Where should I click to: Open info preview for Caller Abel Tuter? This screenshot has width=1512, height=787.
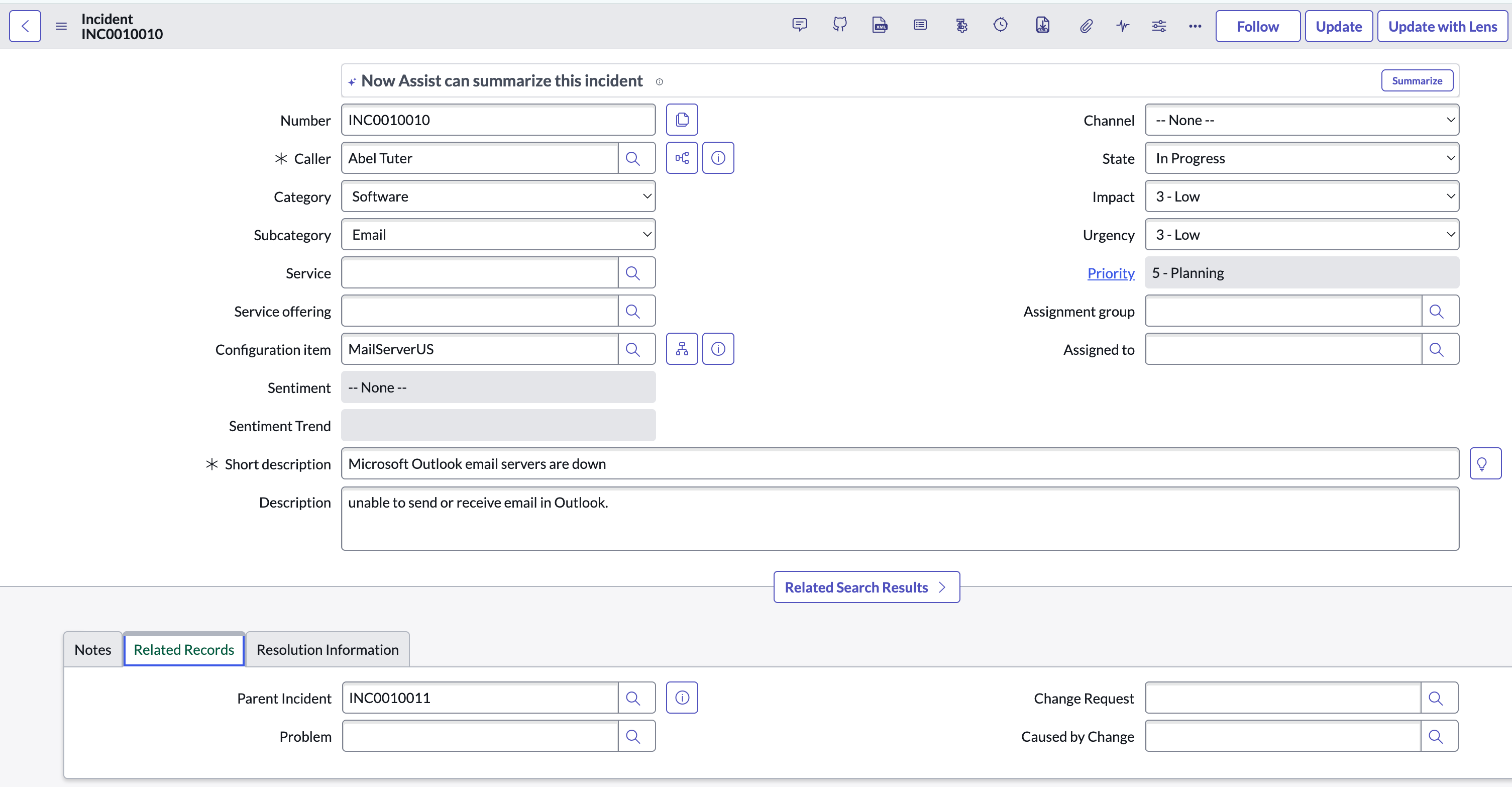pyautogui.click(x=718, y=158)
